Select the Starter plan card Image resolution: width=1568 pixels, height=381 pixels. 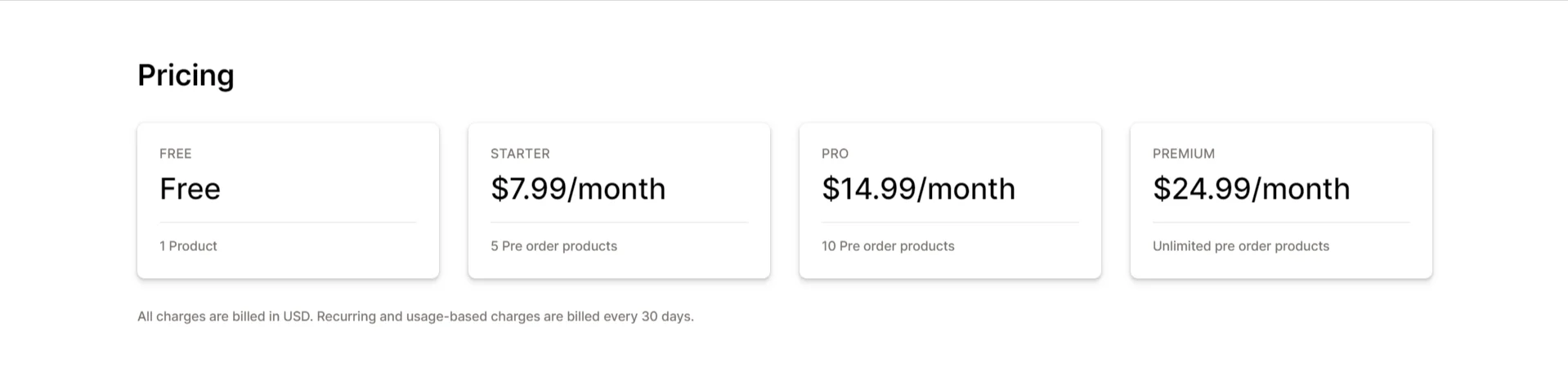coord(619,200)
